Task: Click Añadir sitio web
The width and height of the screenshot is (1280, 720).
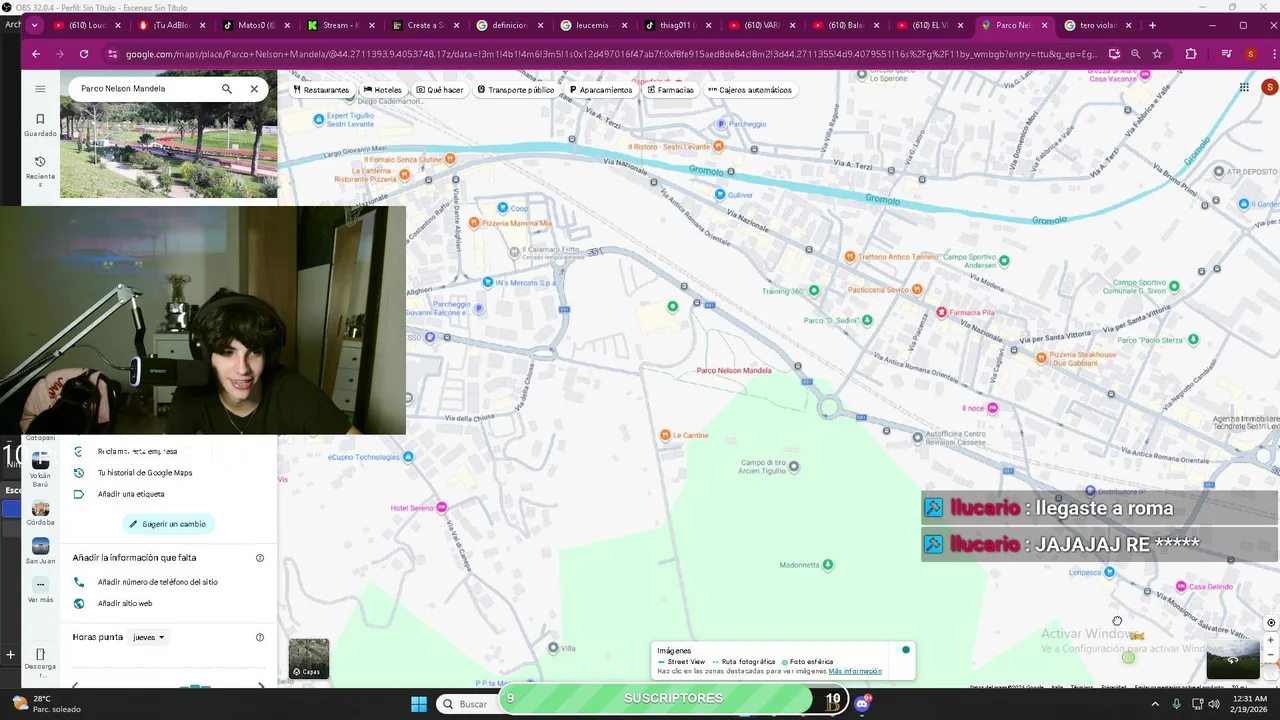Action: tap(125, 604)
